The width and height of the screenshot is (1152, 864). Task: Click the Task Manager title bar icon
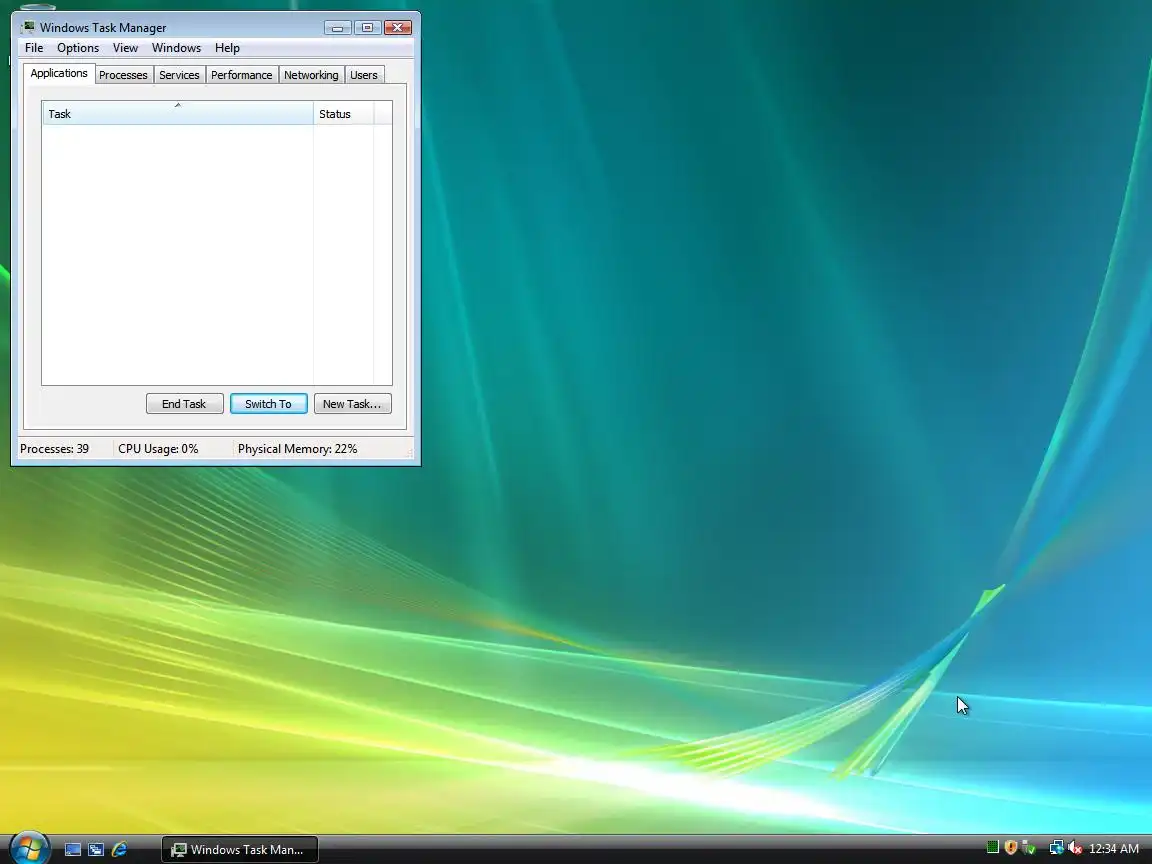28,27
